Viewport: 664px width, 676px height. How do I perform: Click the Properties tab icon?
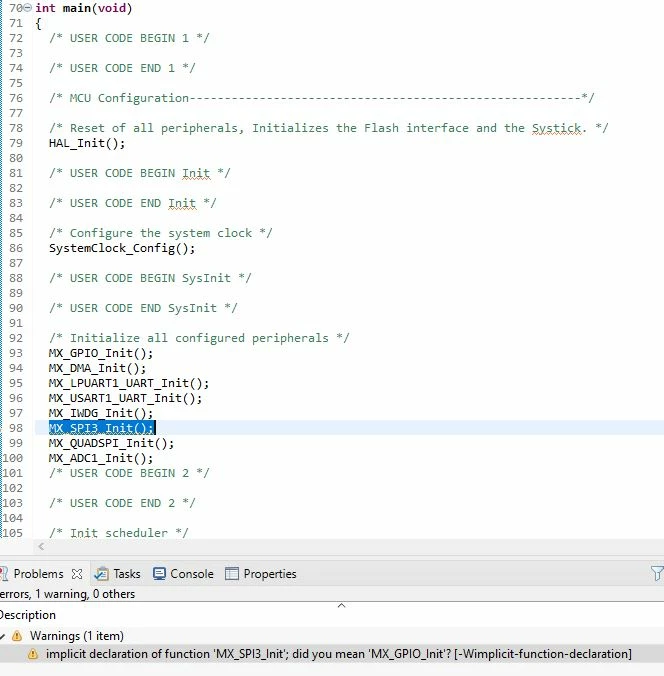point(232,574)
